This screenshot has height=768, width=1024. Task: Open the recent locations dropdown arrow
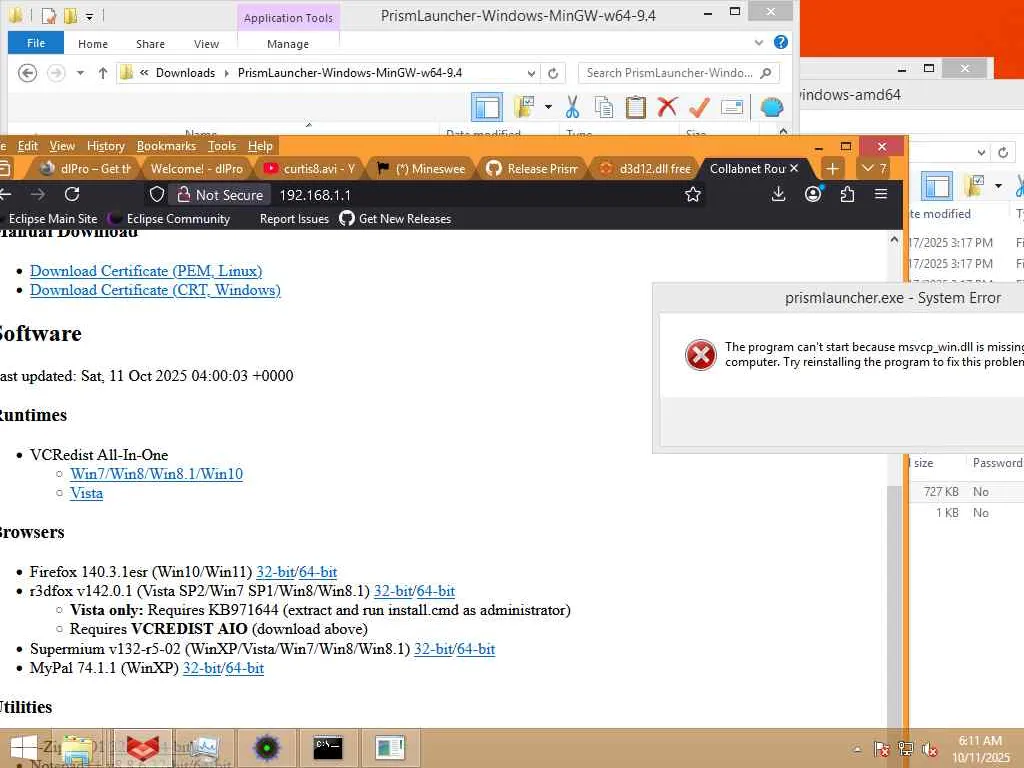[80, 73]
